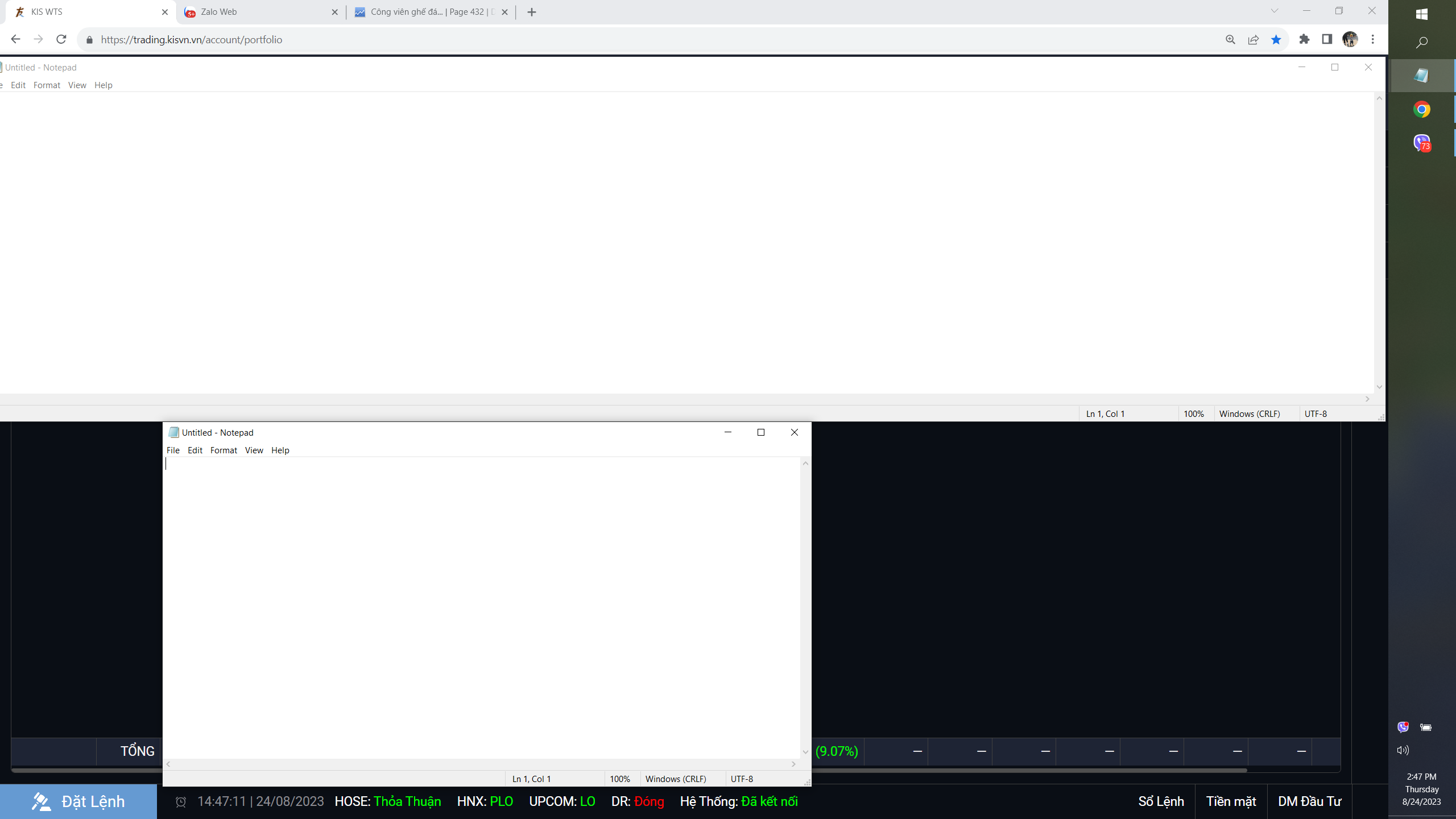Open Chrome side panel icon

coord(1327,39)
